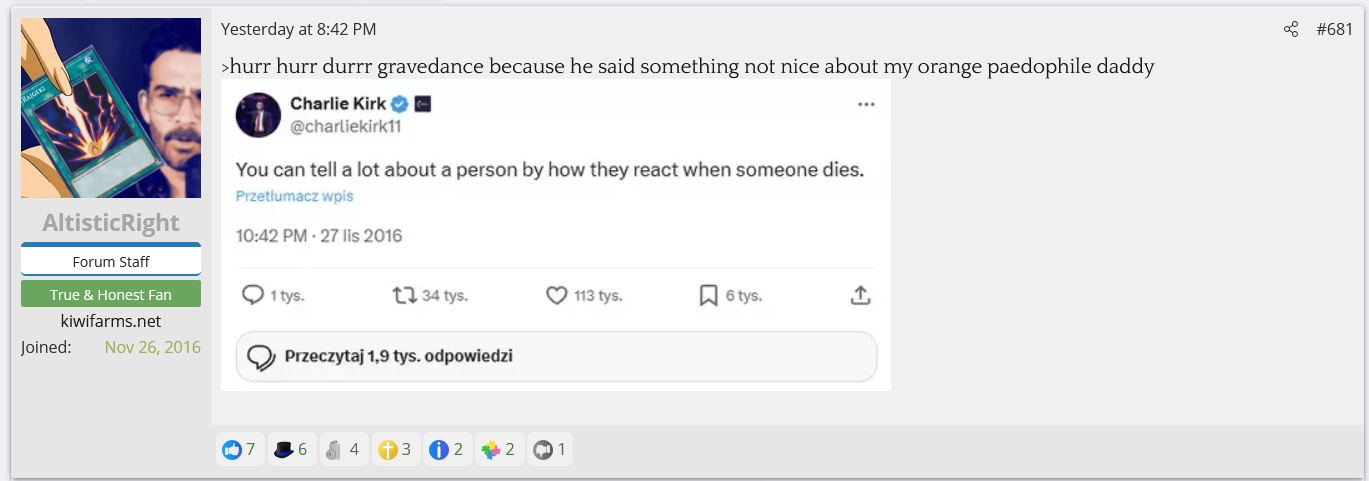Open the AltisticRight user profile name
1369x481 pixels.
click(111, 222)
